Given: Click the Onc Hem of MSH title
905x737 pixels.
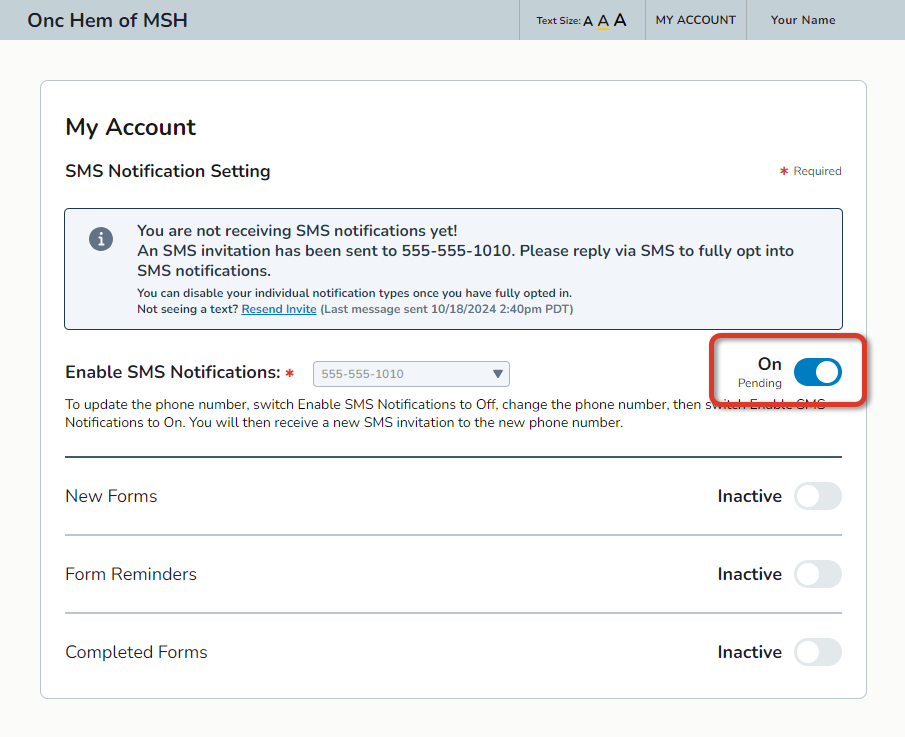Looking at the screenshot, I should point(107,20).
